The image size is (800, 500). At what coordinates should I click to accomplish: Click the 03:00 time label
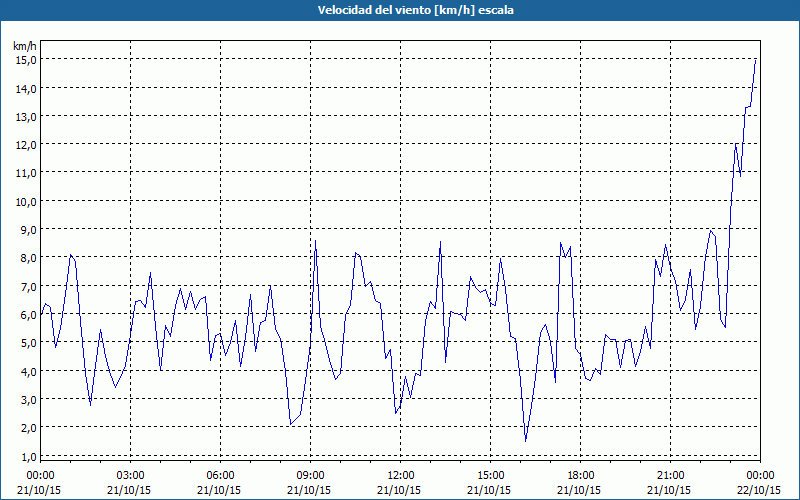(x=130, y=476)
